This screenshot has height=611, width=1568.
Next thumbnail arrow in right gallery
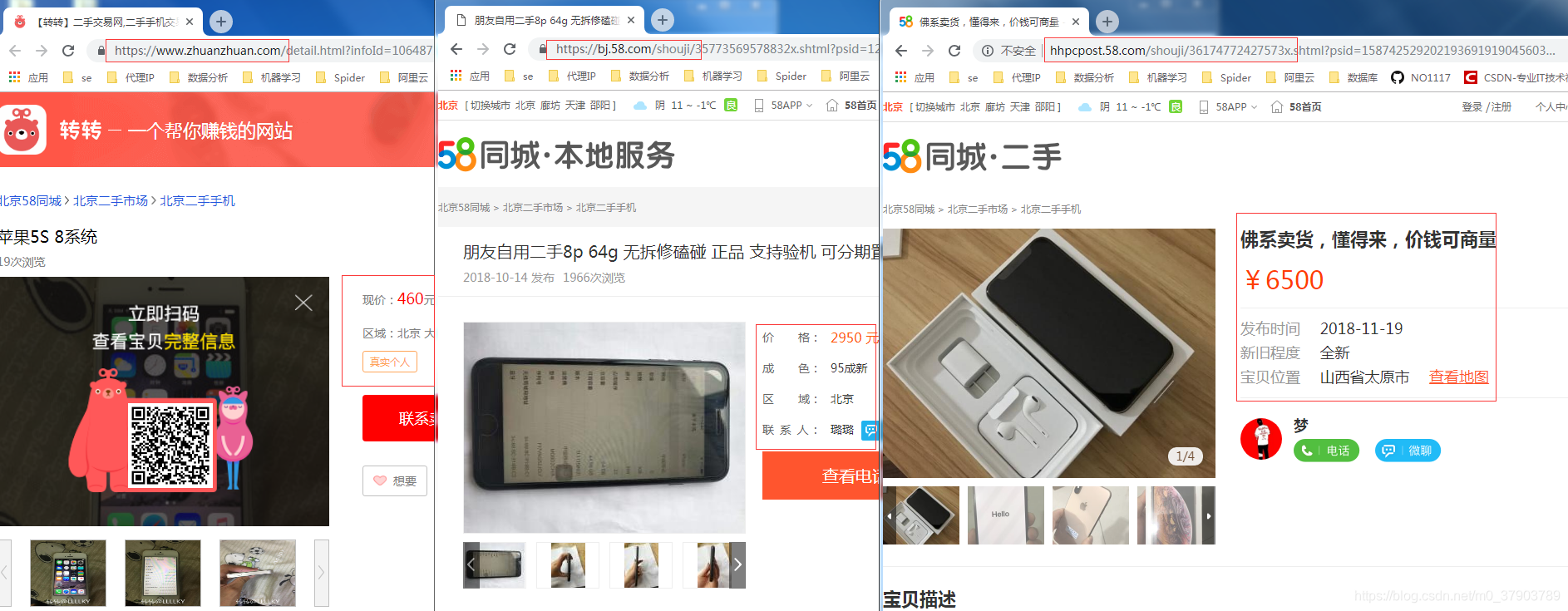[1209, 515]
